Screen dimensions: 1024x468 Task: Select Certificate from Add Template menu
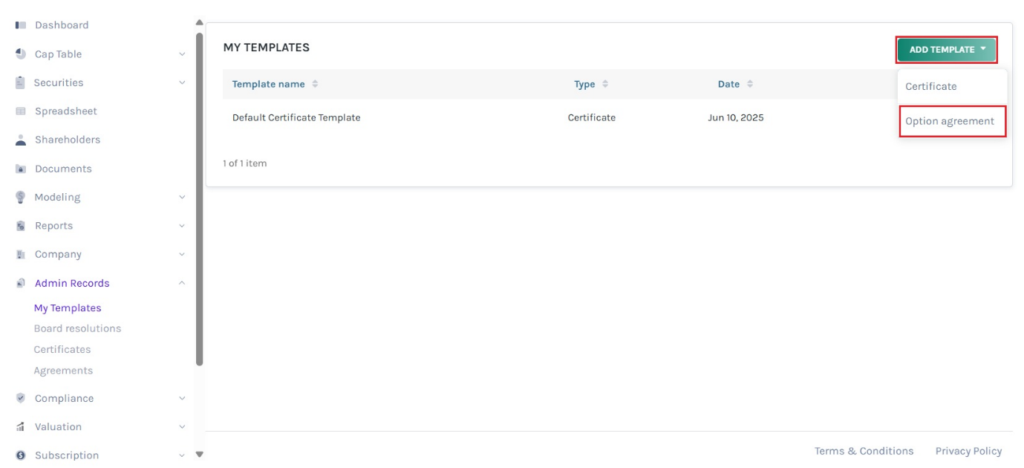931,87
